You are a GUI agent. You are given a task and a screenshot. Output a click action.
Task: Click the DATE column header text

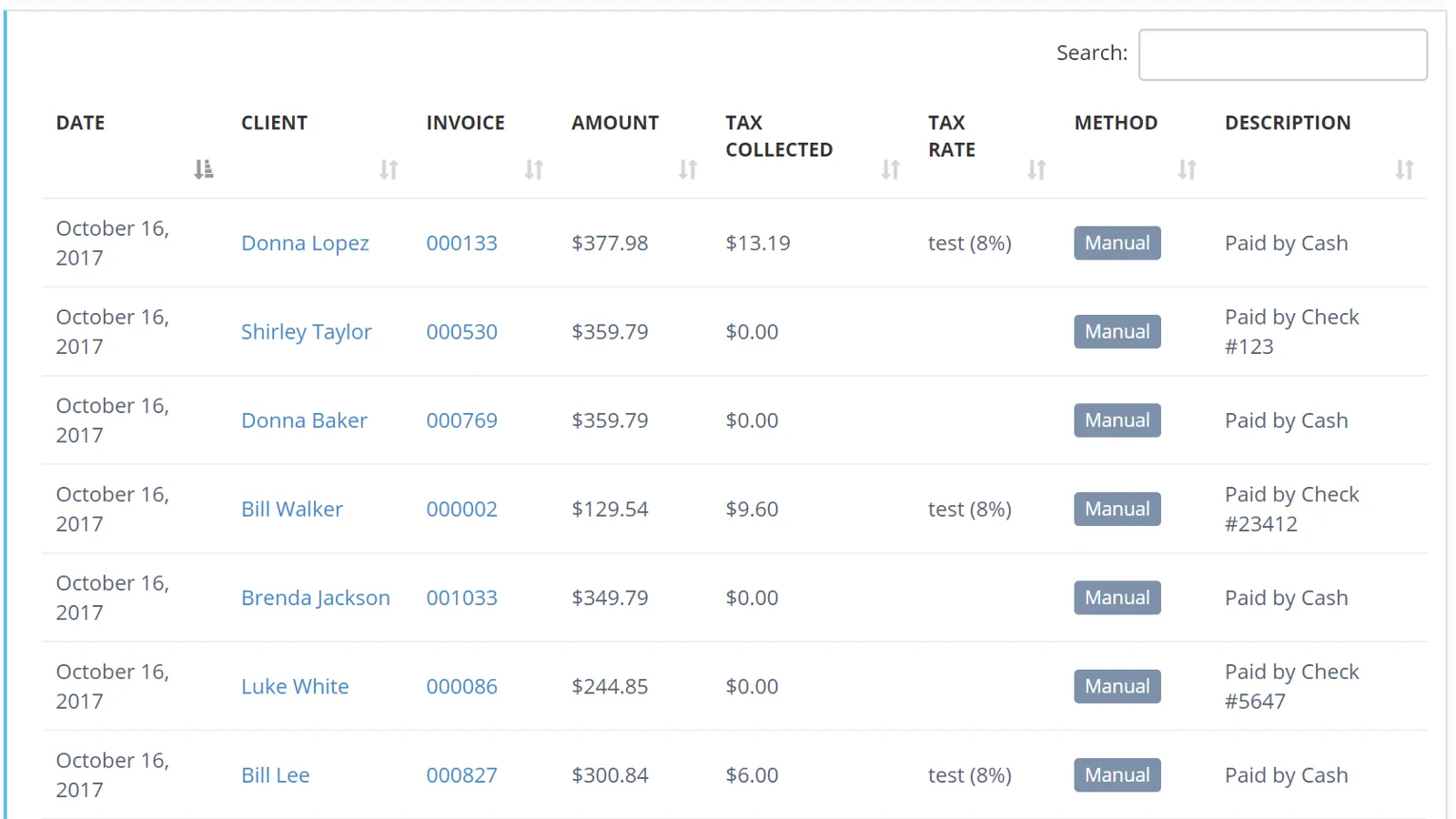[81, 123]
